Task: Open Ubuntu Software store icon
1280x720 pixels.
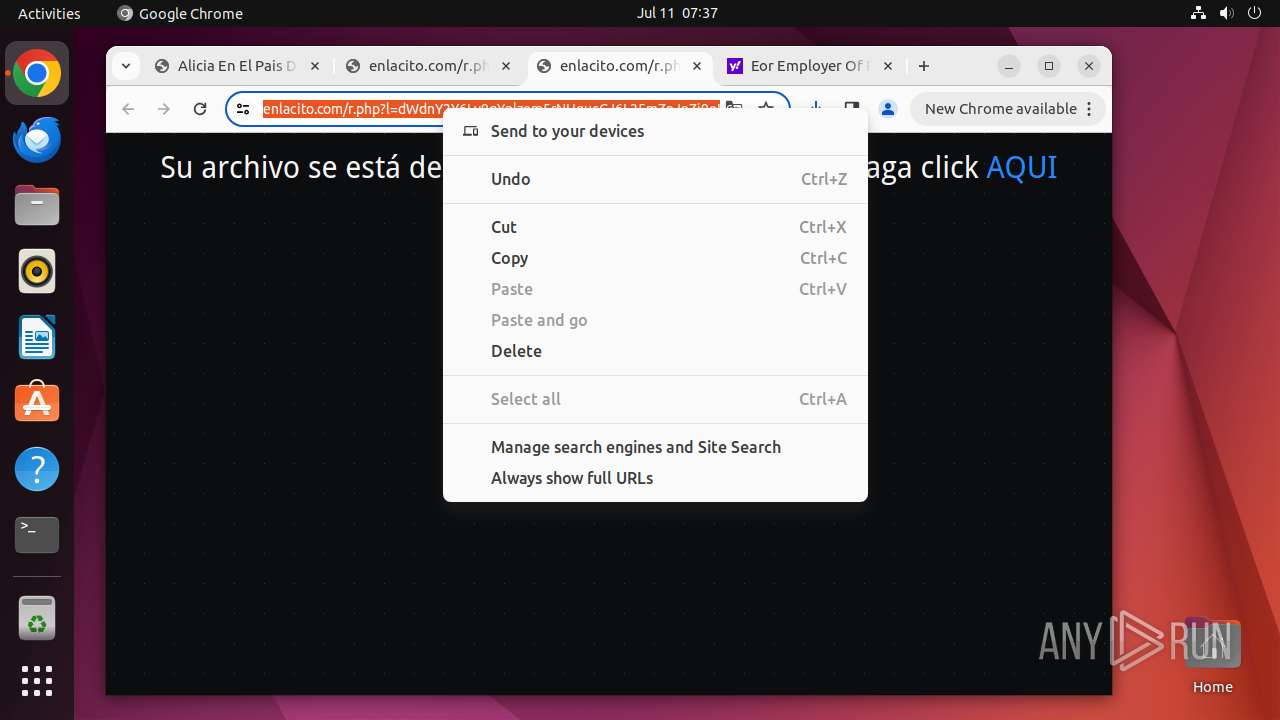Action: pyautogui.click(x=37, y=403)
